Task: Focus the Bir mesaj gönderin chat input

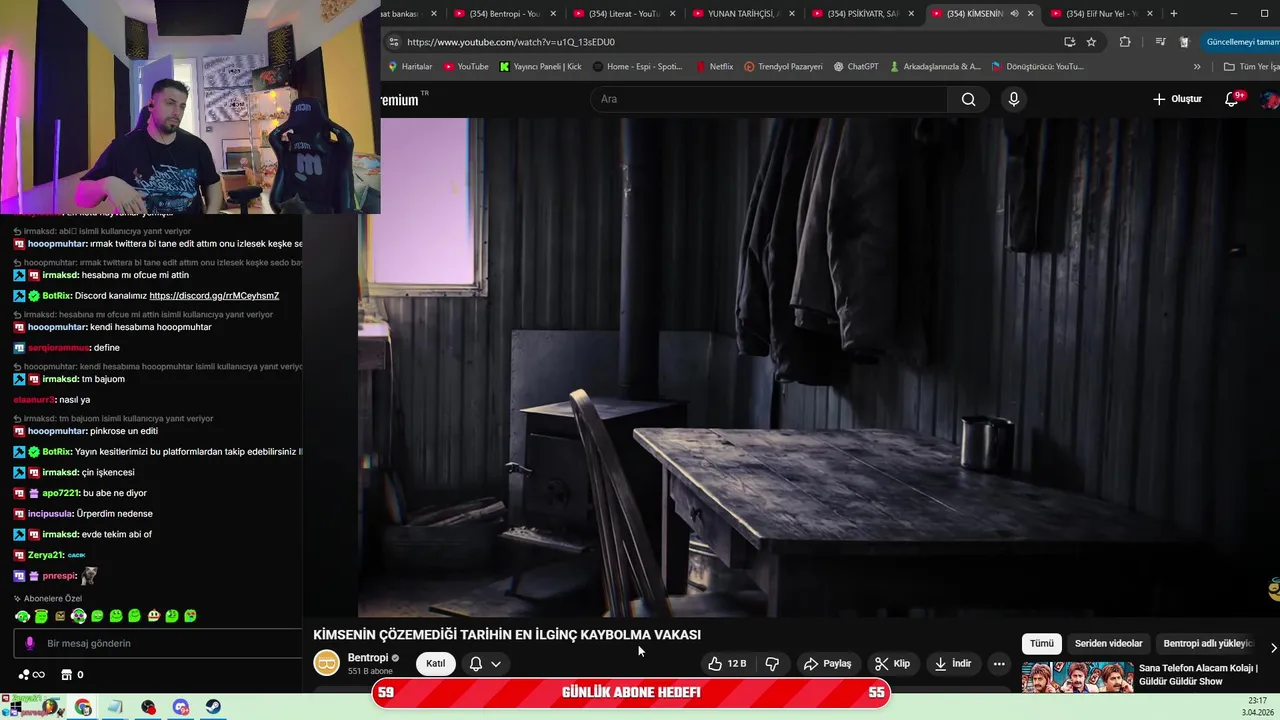Action: [158, 644]
